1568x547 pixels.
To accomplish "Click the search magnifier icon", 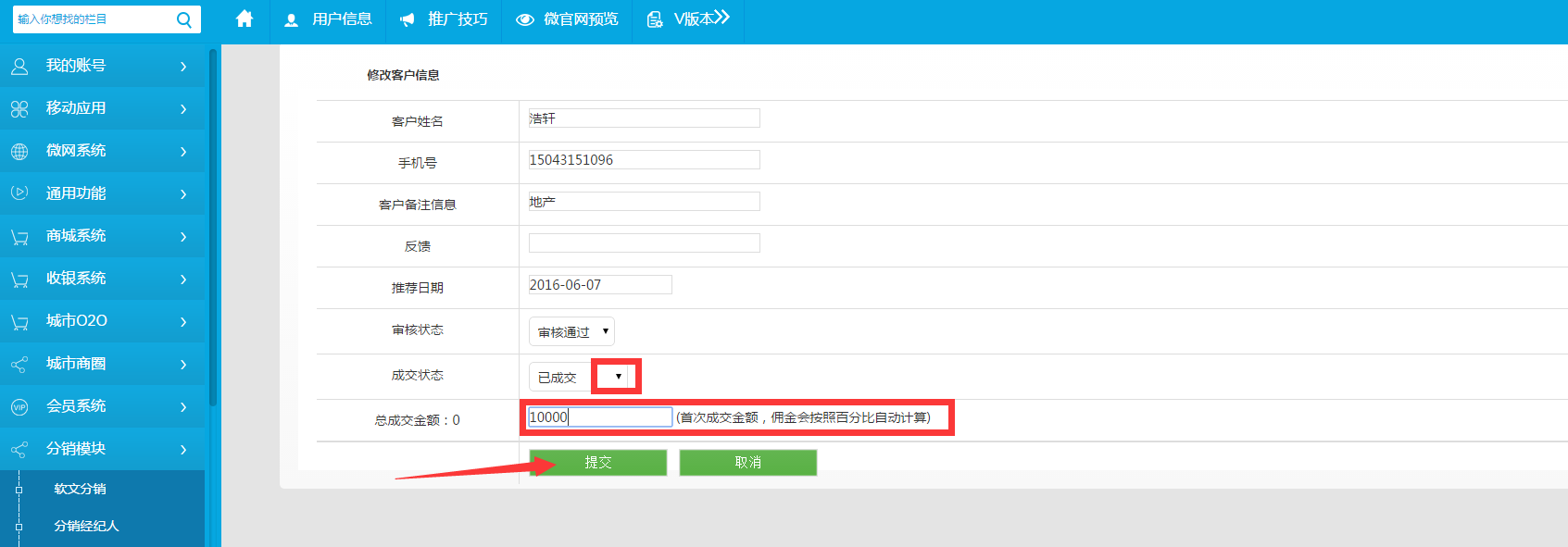I will click(x=184, y=19).
